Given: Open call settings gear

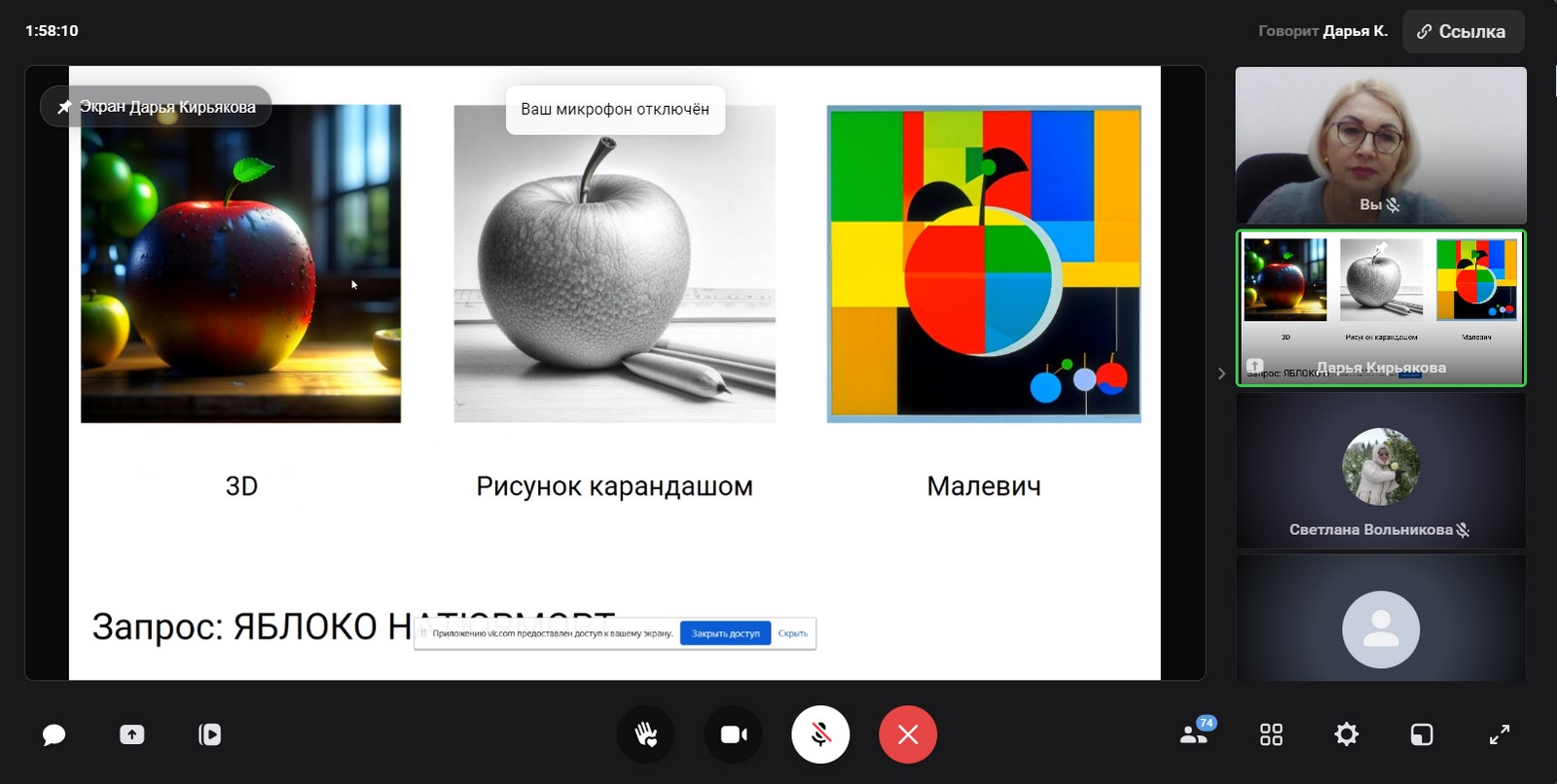Looking at the screenshot, I should click(x=1346, y=734).
